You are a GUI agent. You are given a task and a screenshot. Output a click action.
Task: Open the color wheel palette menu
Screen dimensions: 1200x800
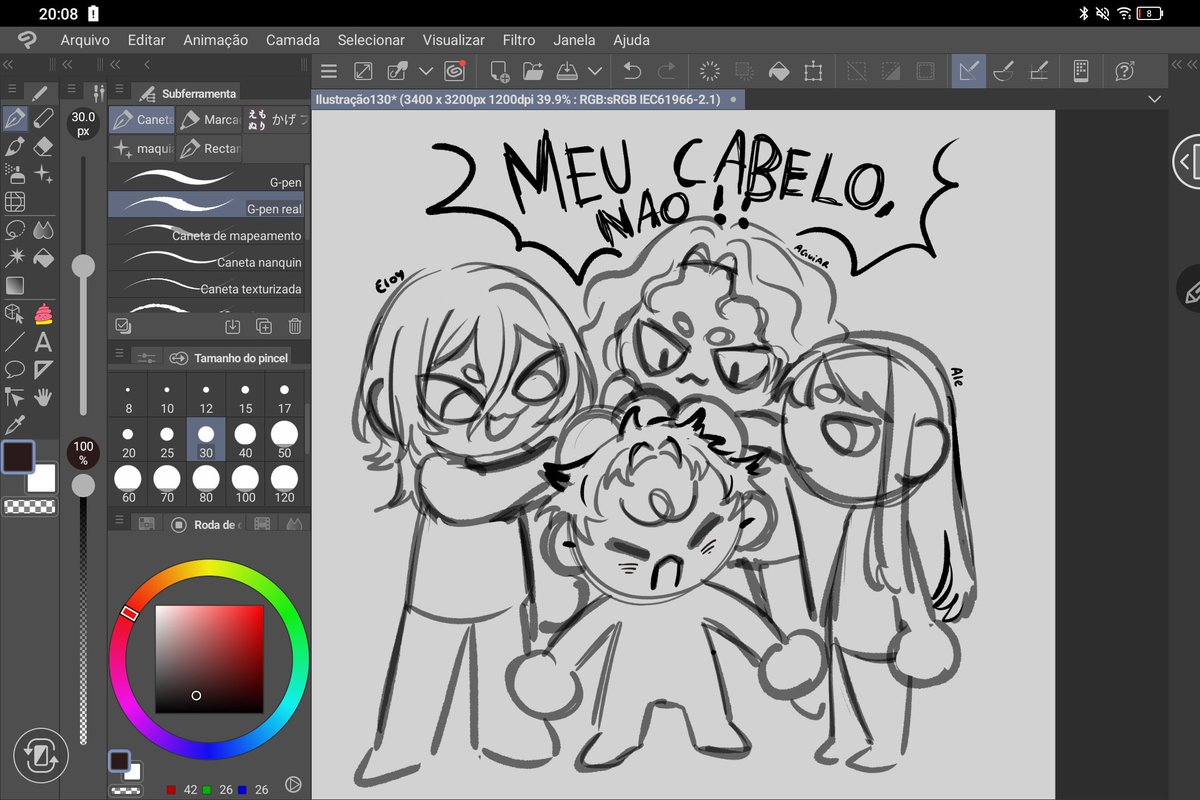[x=119, y=522]
